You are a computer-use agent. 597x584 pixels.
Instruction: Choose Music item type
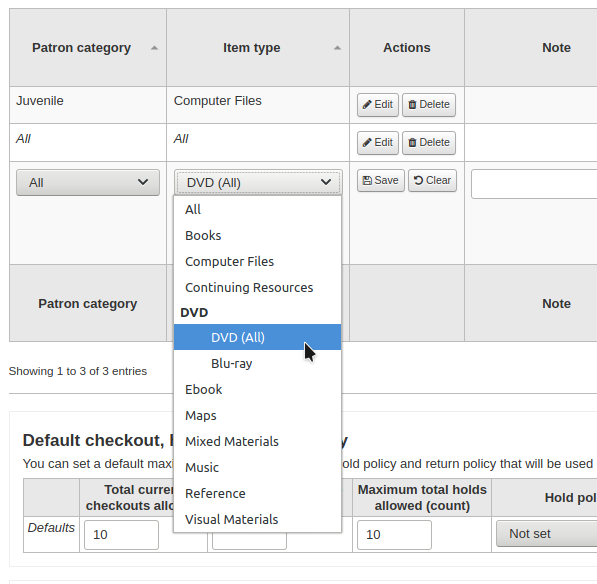coord(257,468)
